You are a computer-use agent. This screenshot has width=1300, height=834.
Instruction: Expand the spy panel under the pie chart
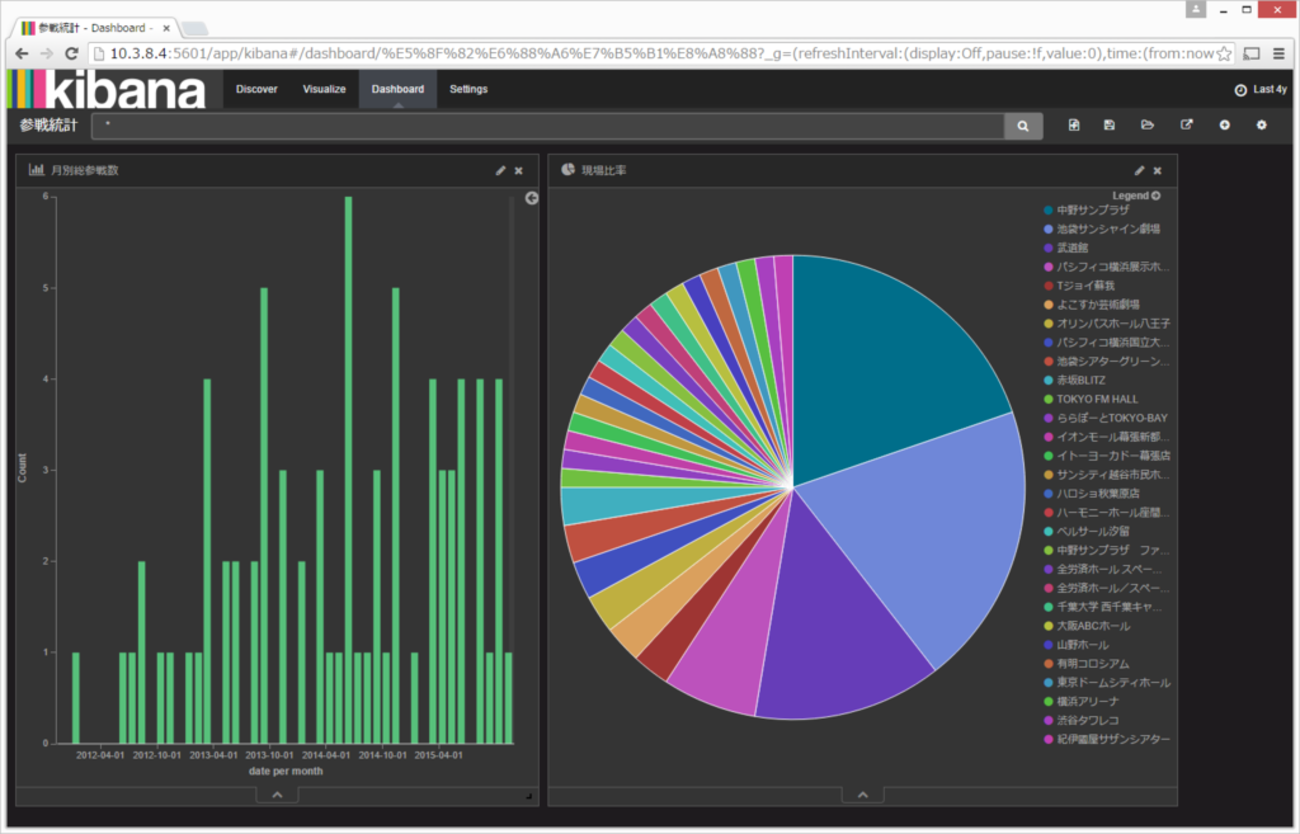pyautogui.click(x=862, y=795)
